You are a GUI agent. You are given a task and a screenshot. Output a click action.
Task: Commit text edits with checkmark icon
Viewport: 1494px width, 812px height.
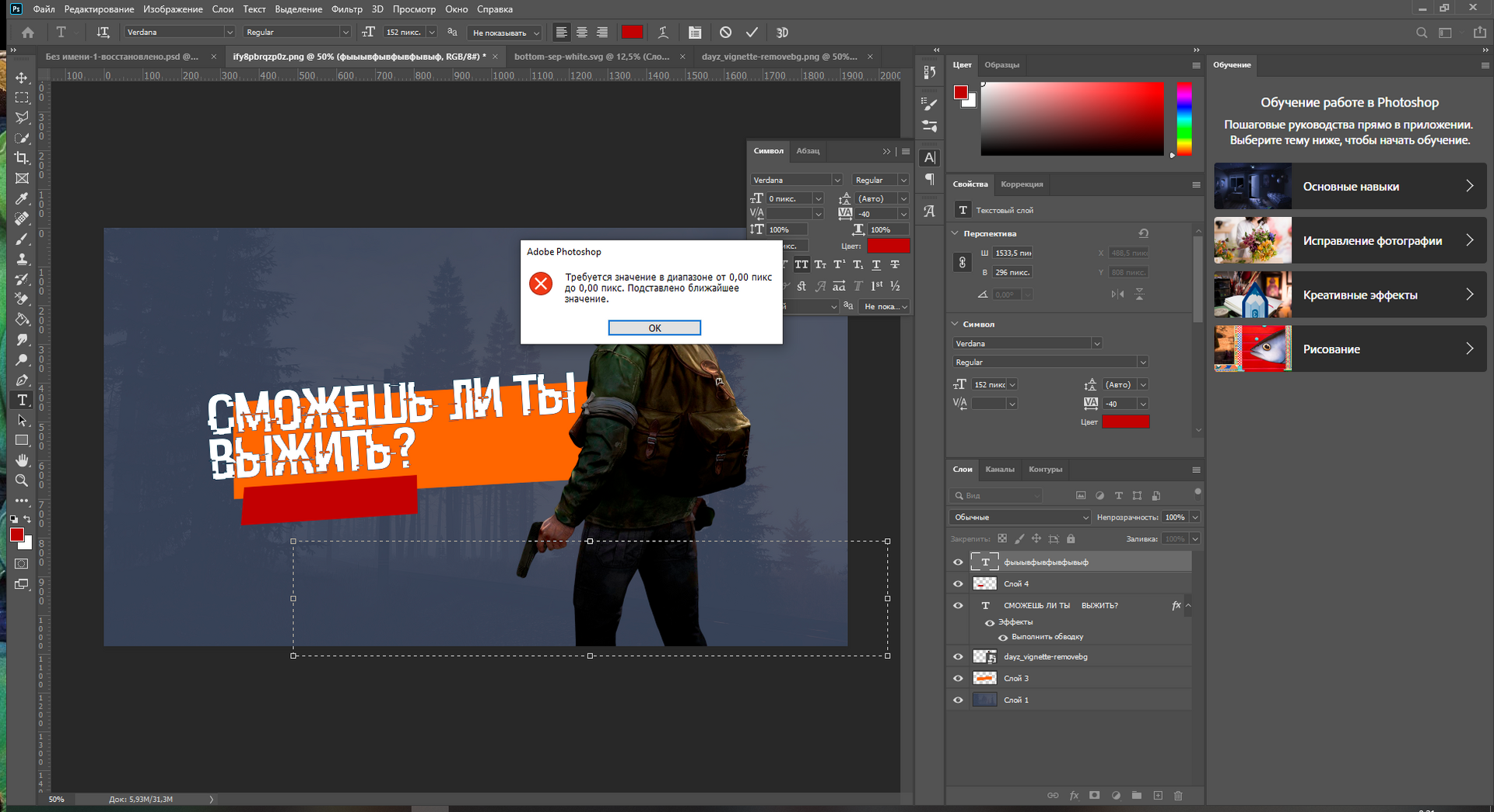(x=752, y=33)
